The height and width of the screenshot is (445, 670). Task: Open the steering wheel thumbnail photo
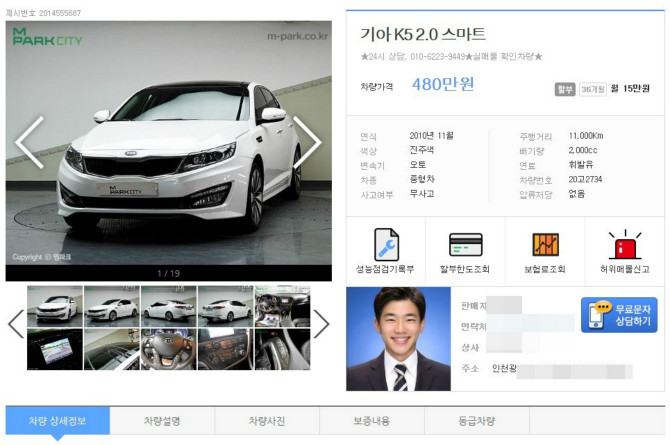[x=168, y=349]
